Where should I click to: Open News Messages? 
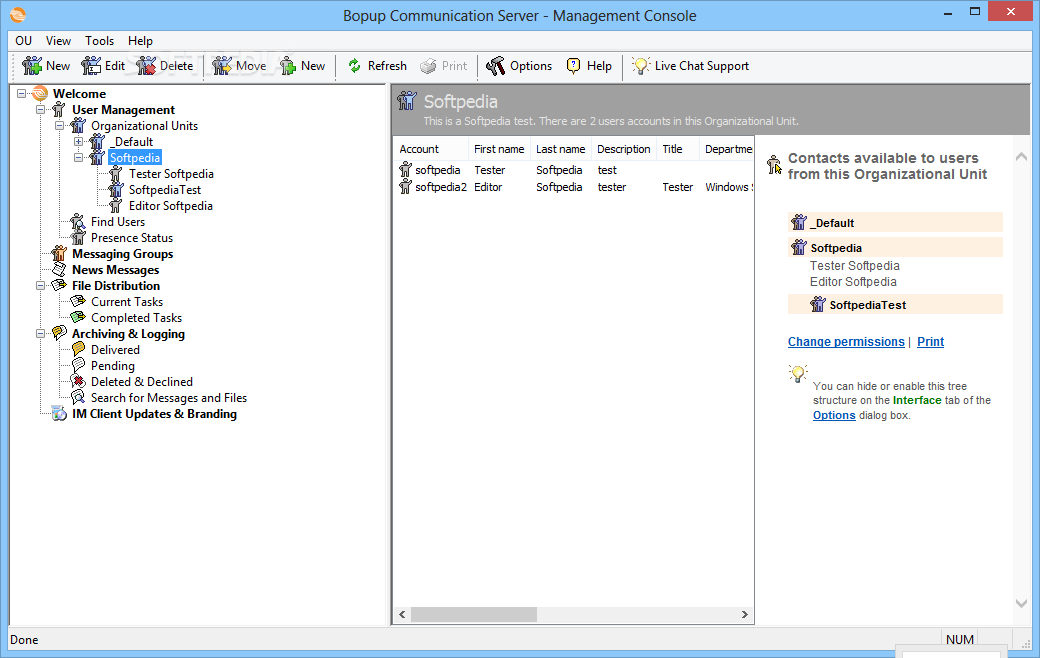pyautogui.click(x=115, y=270)
